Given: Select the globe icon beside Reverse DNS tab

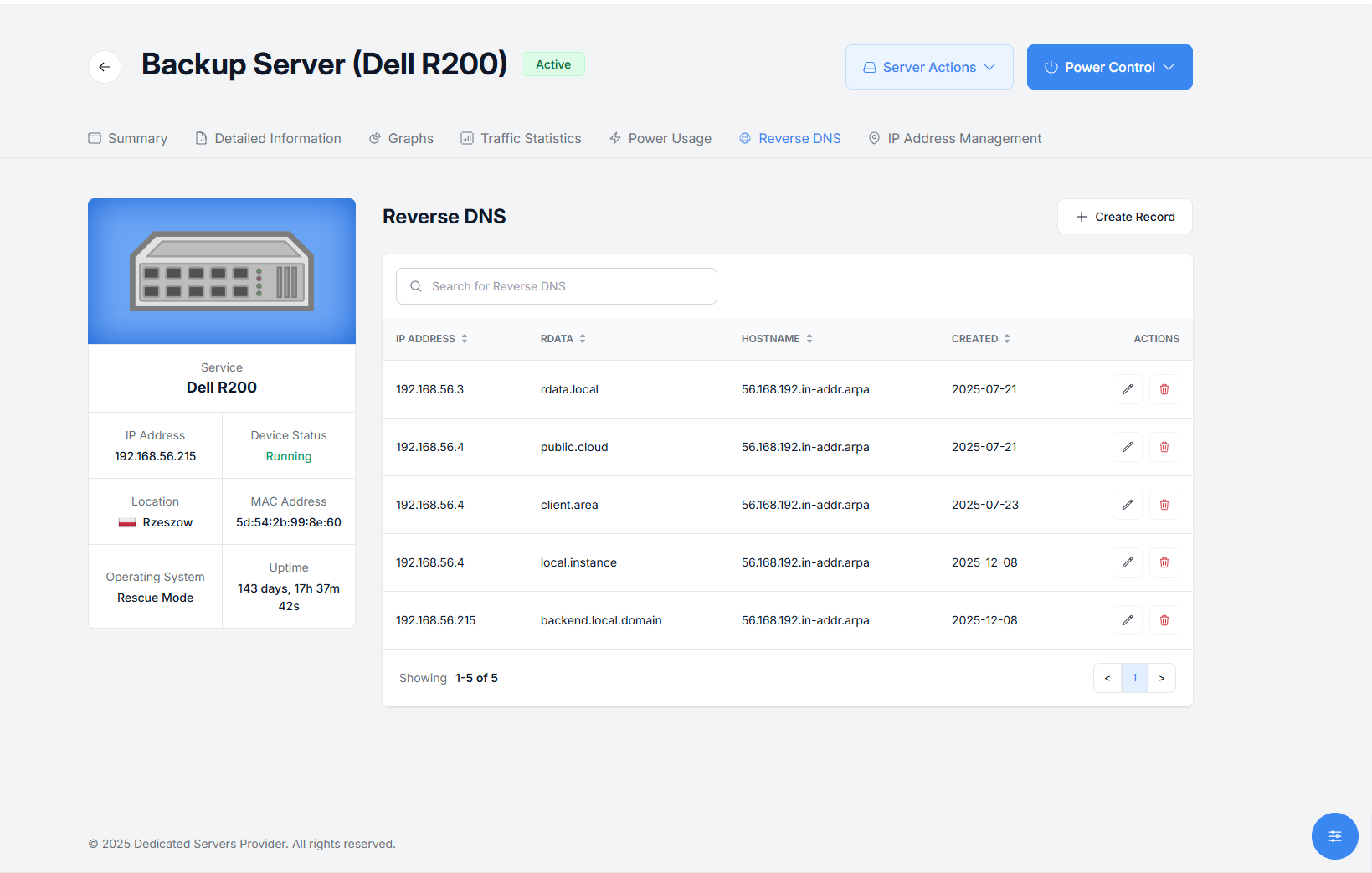Looking at the screenshot, I should [744, 138].
